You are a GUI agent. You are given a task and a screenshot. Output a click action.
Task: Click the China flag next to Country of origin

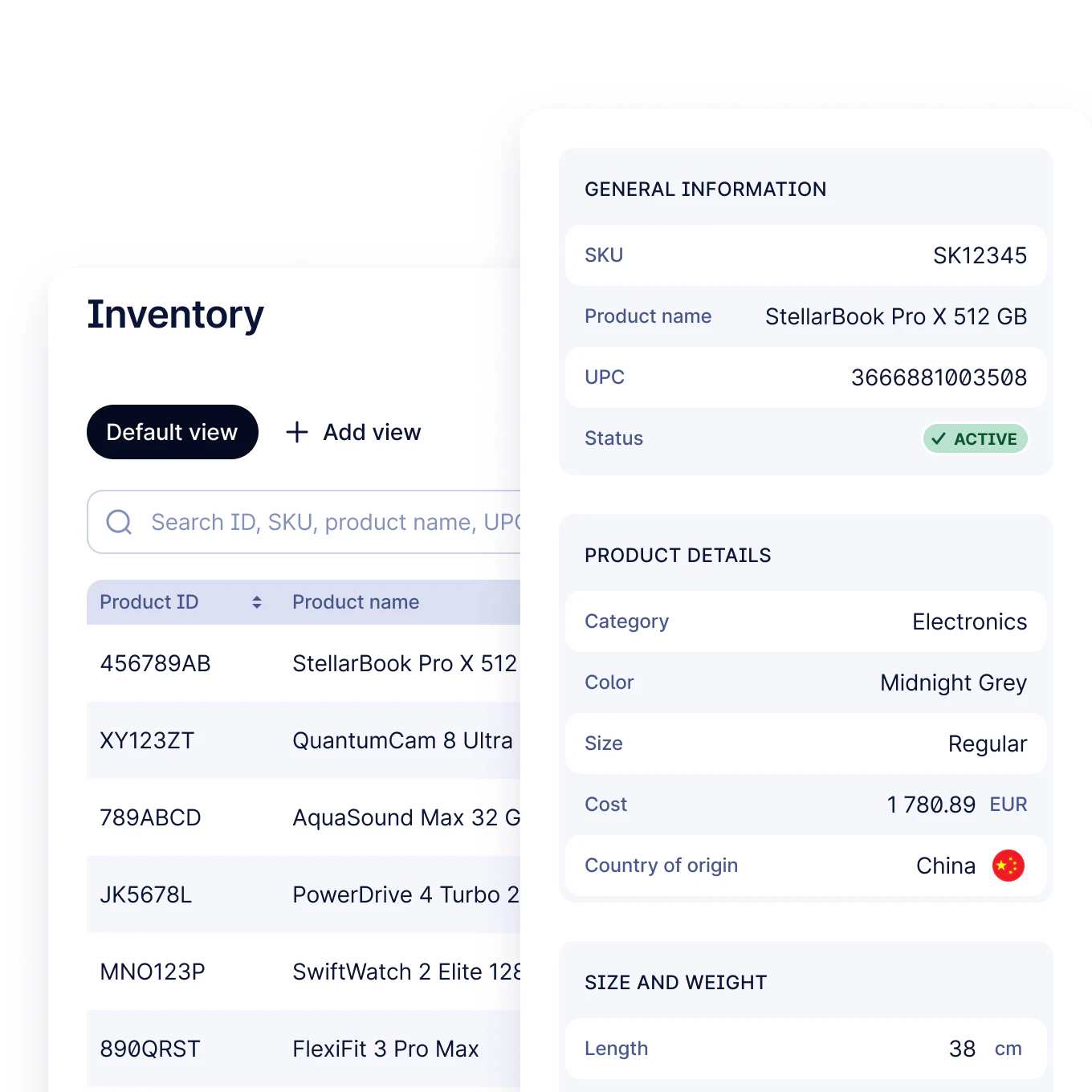click(x=1009, y=866)
